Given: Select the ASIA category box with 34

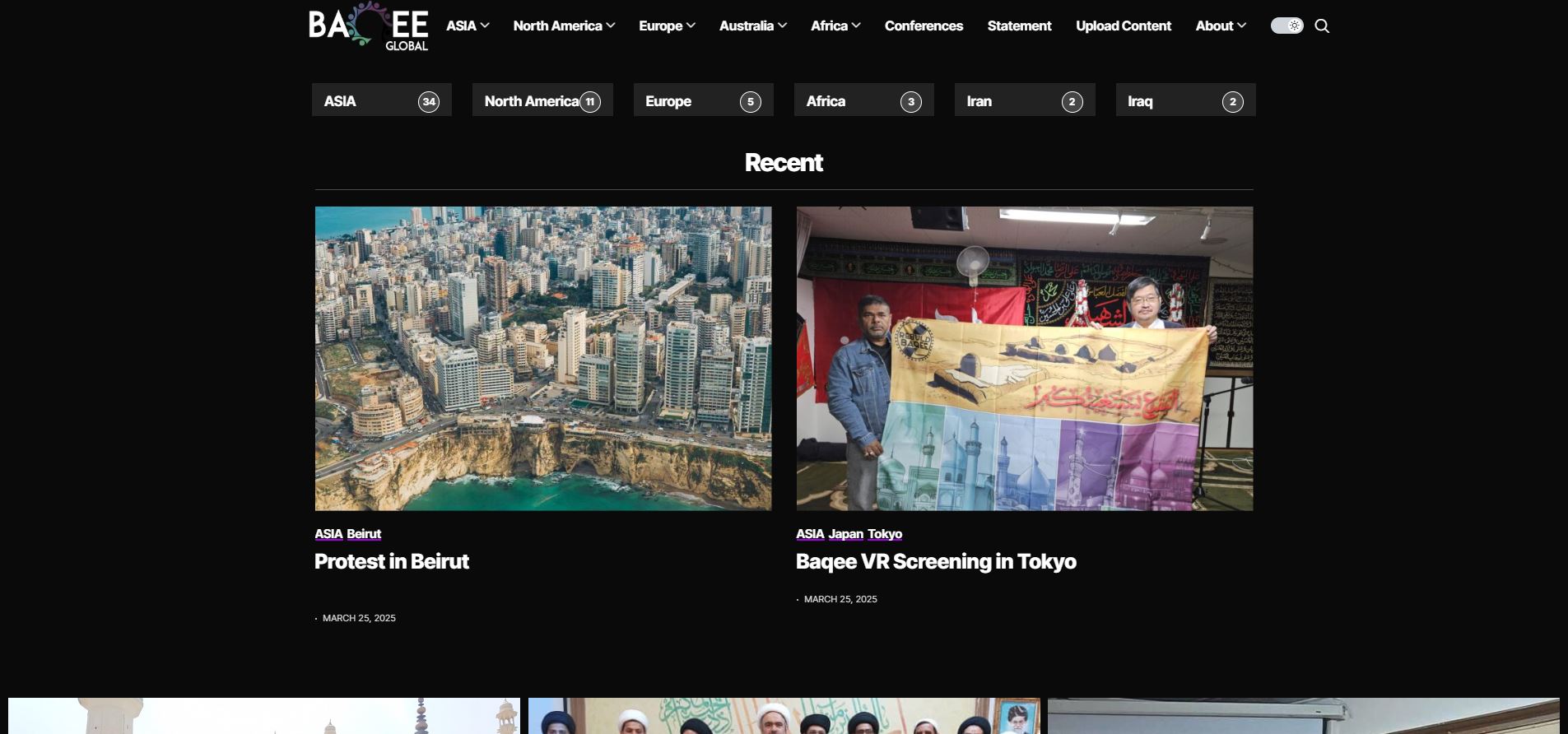Looking at the screenshot, I should (x=381, y=101).
